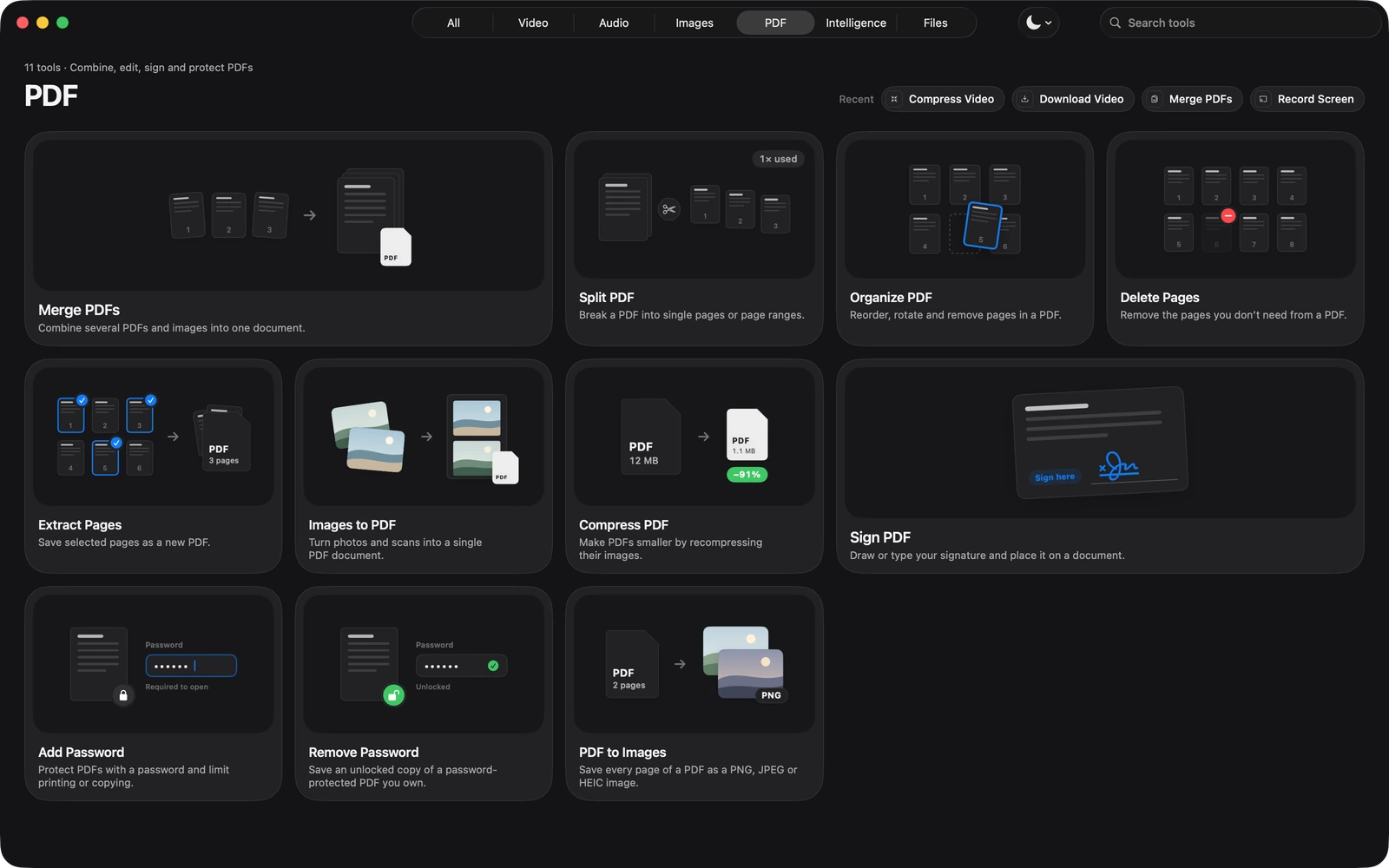Screen dimensions: 1389x868
Task: Click the green unlock icon in Remove Password
Action: point(393,695)
